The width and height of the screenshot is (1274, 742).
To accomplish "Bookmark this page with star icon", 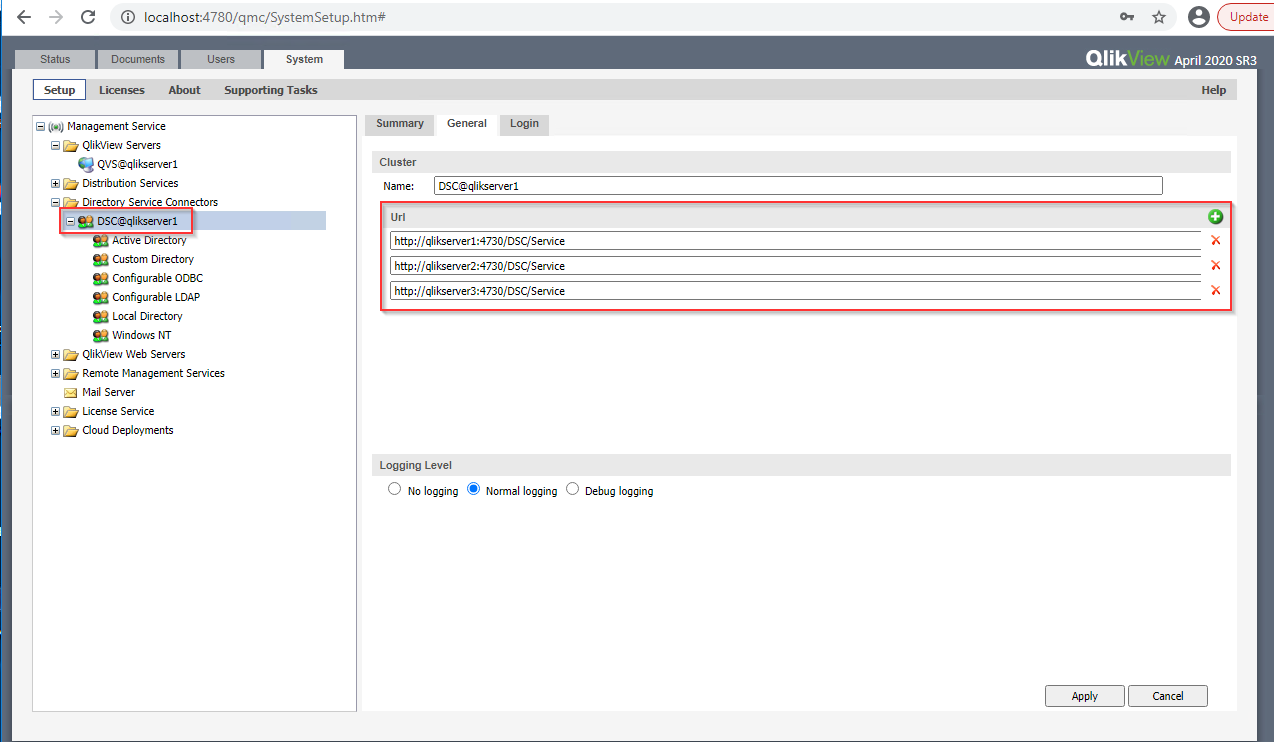I will point(1159,17).
